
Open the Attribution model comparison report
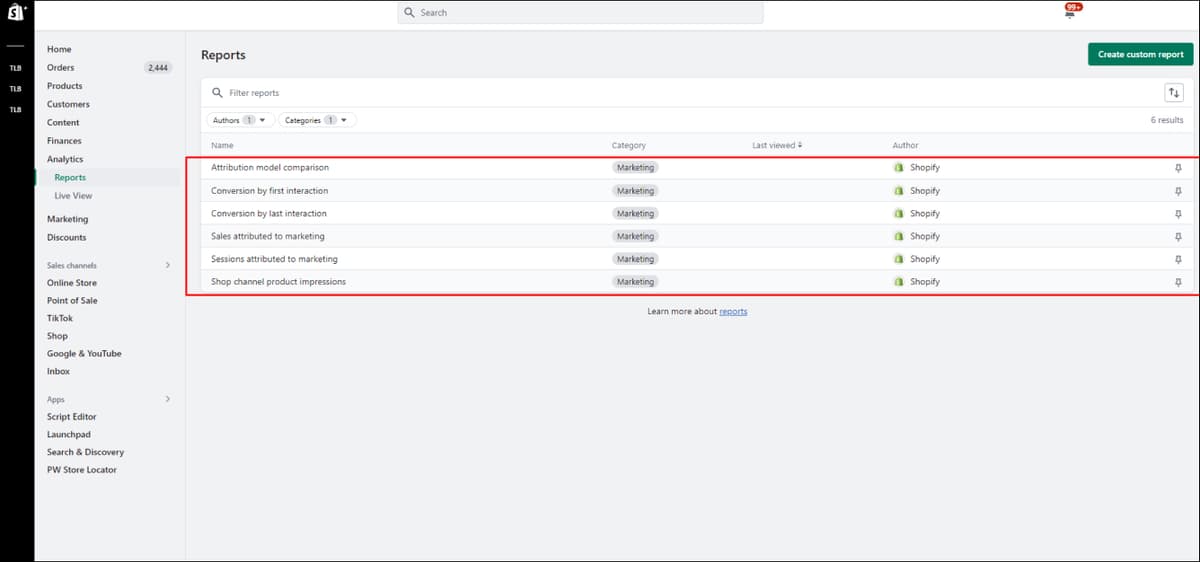tap(270, 168)
